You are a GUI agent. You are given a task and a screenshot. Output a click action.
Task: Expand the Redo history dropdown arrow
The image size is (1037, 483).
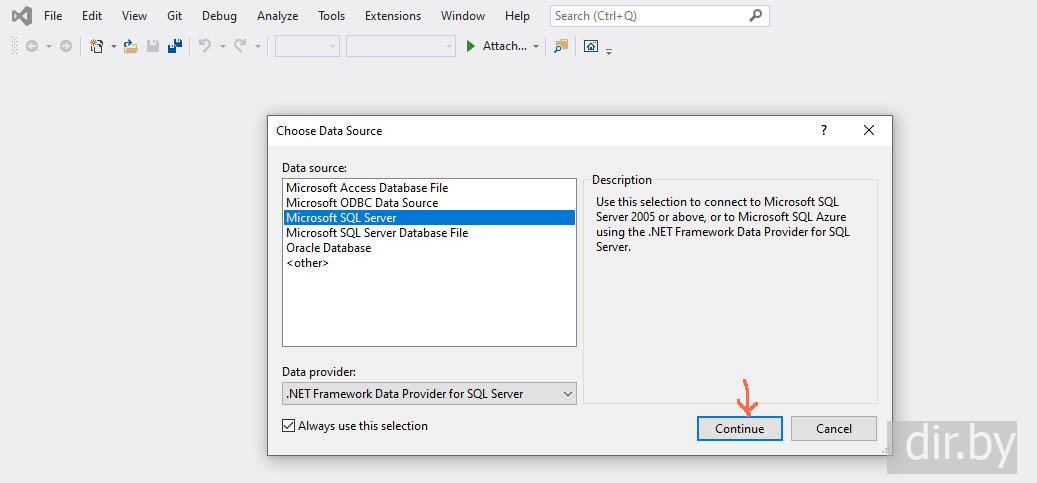coord(258,46)
